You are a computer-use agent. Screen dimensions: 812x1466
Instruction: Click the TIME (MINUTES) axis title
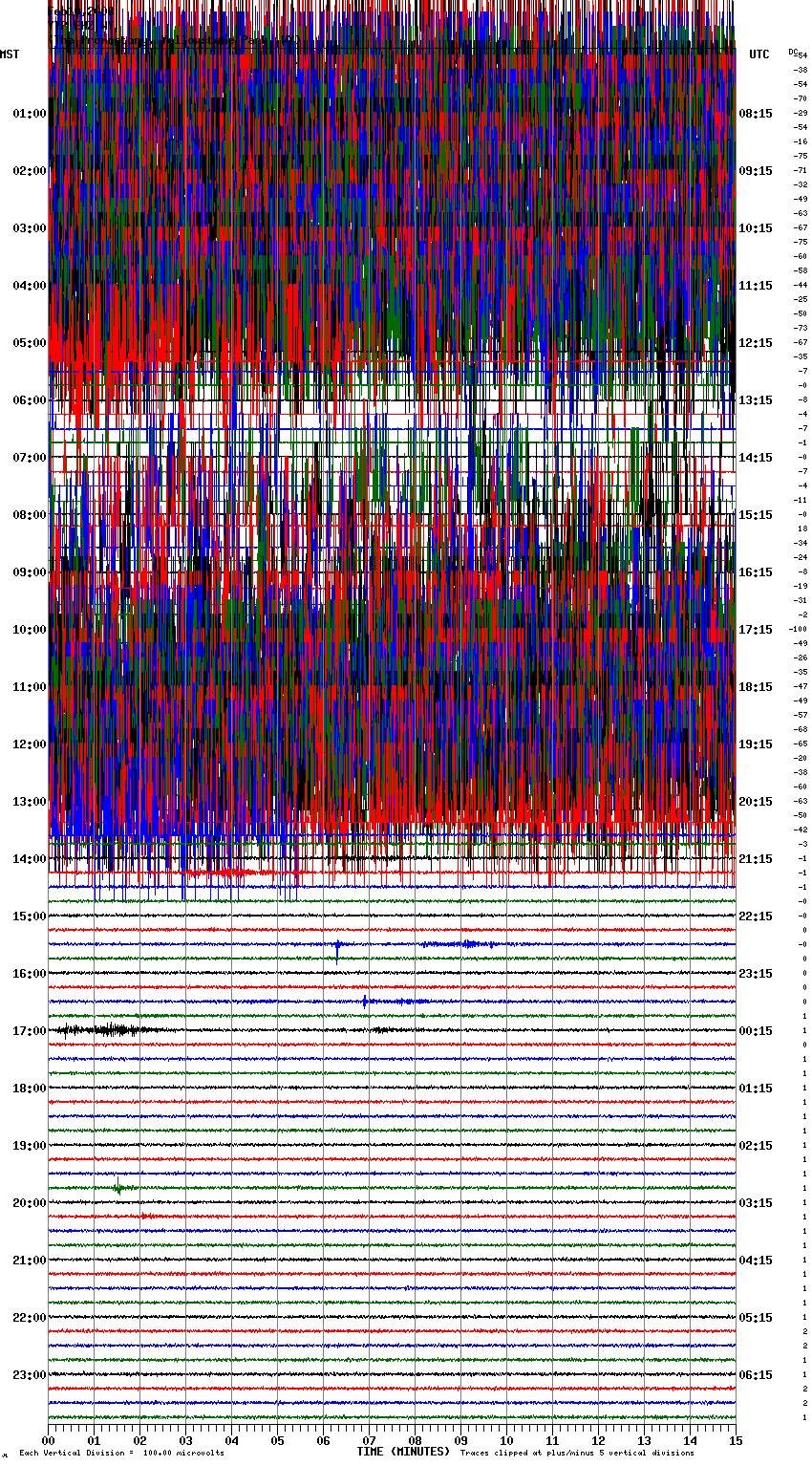coord(402,1452)
